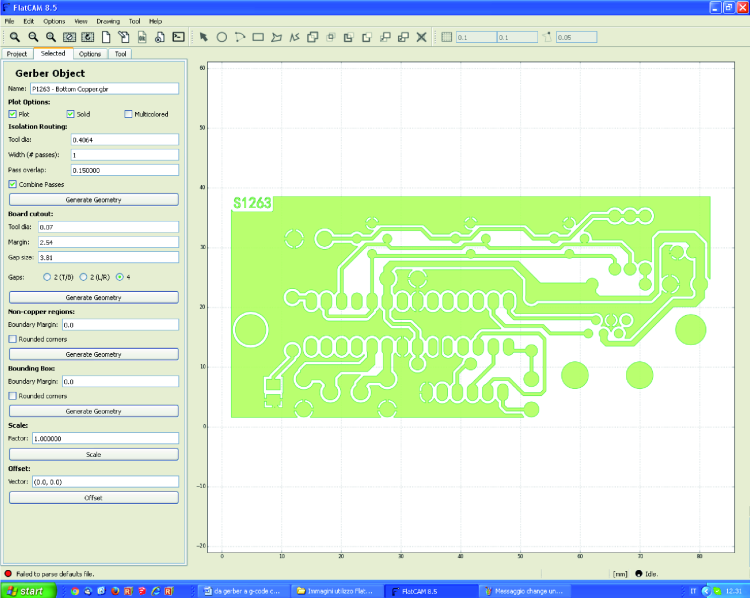Click the snap max distance 0.05 field
Viewport: 750px width, 598px height.
coord(576,37)
